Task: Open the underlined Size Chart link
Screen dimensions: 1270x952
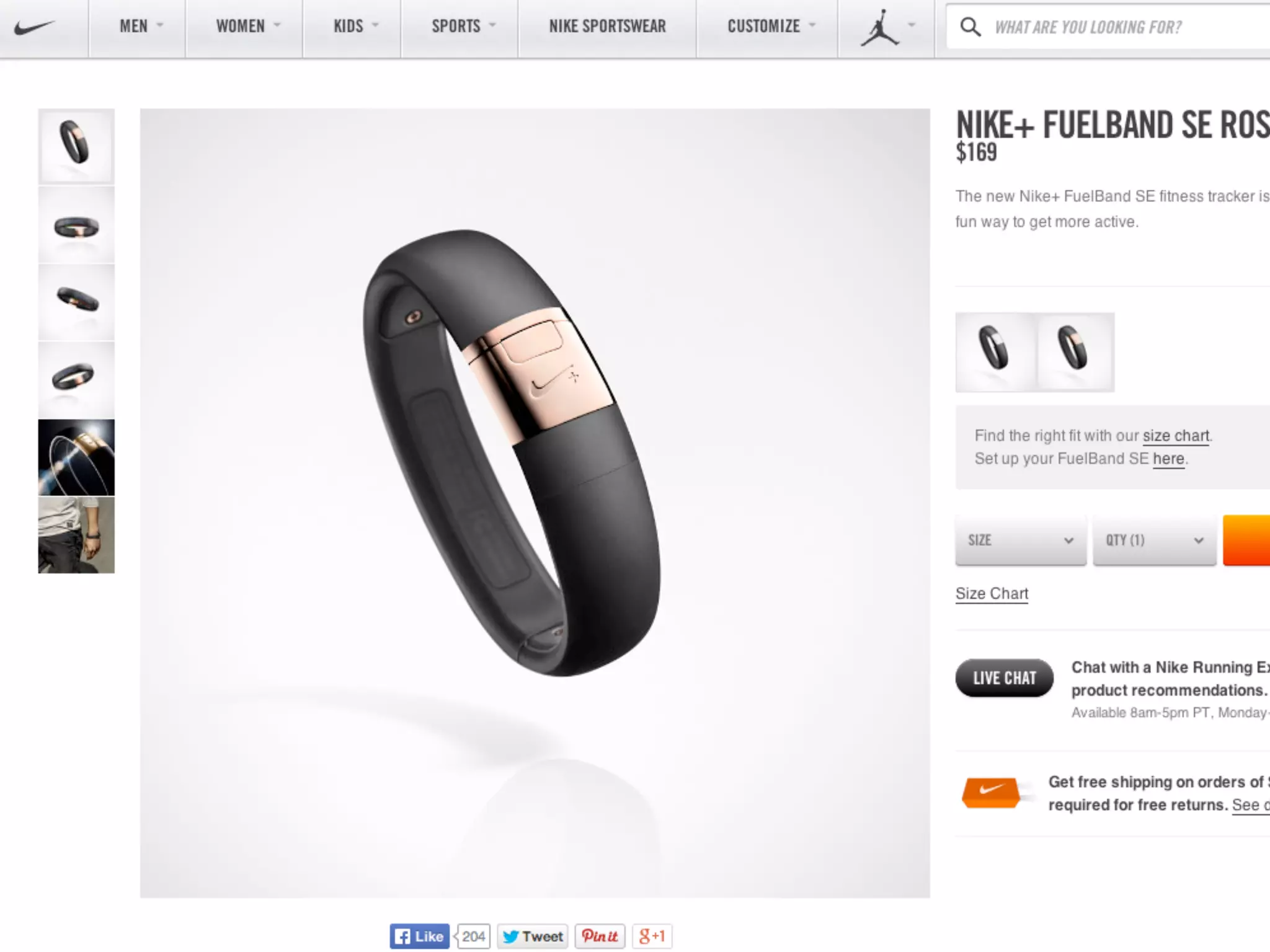Action: 992,594
